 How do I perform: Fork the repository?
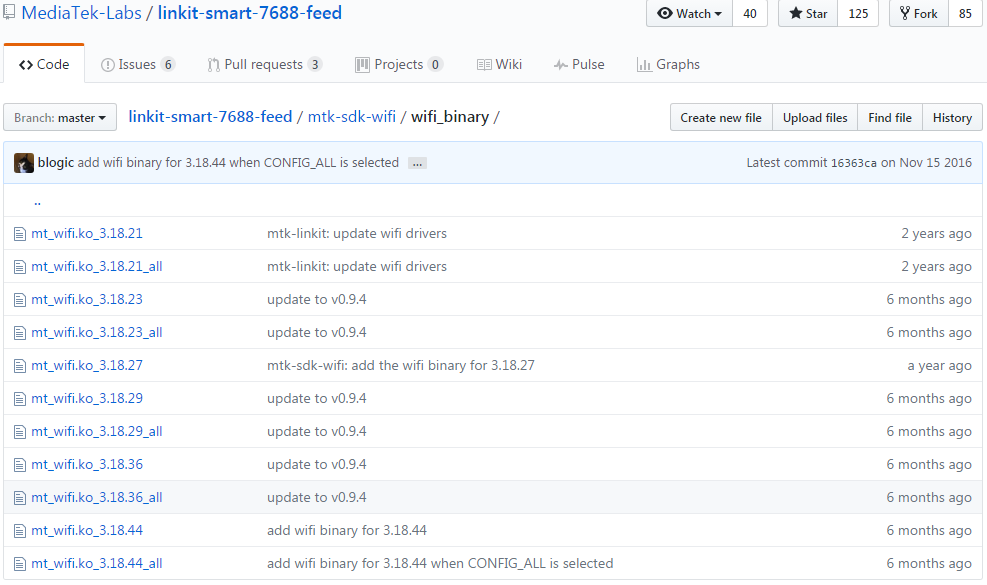pos(919,13)
